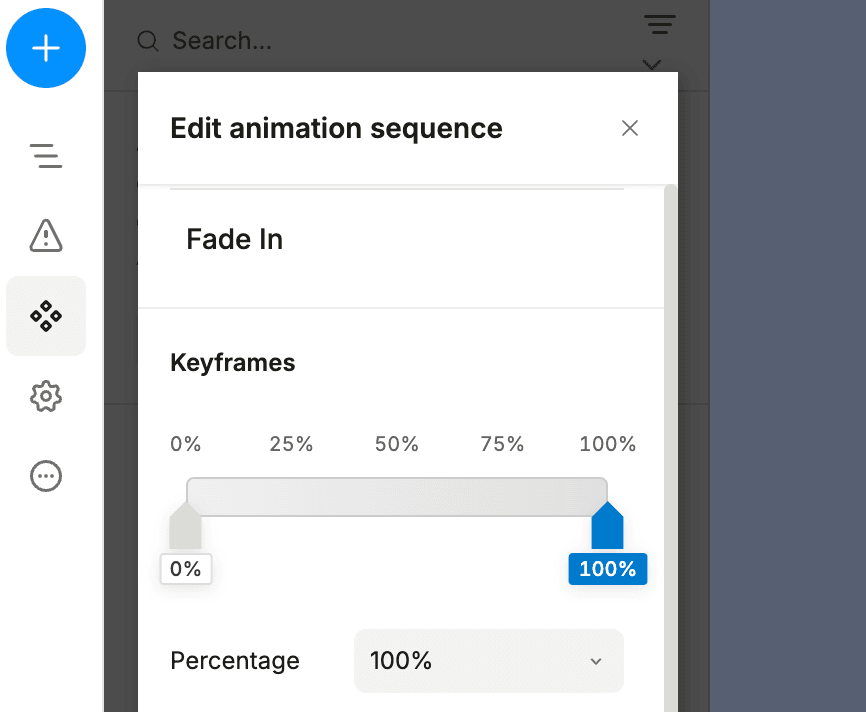Select the Fade In animation entry
Screen dimensions: 866x712
[x=234, y=239]
